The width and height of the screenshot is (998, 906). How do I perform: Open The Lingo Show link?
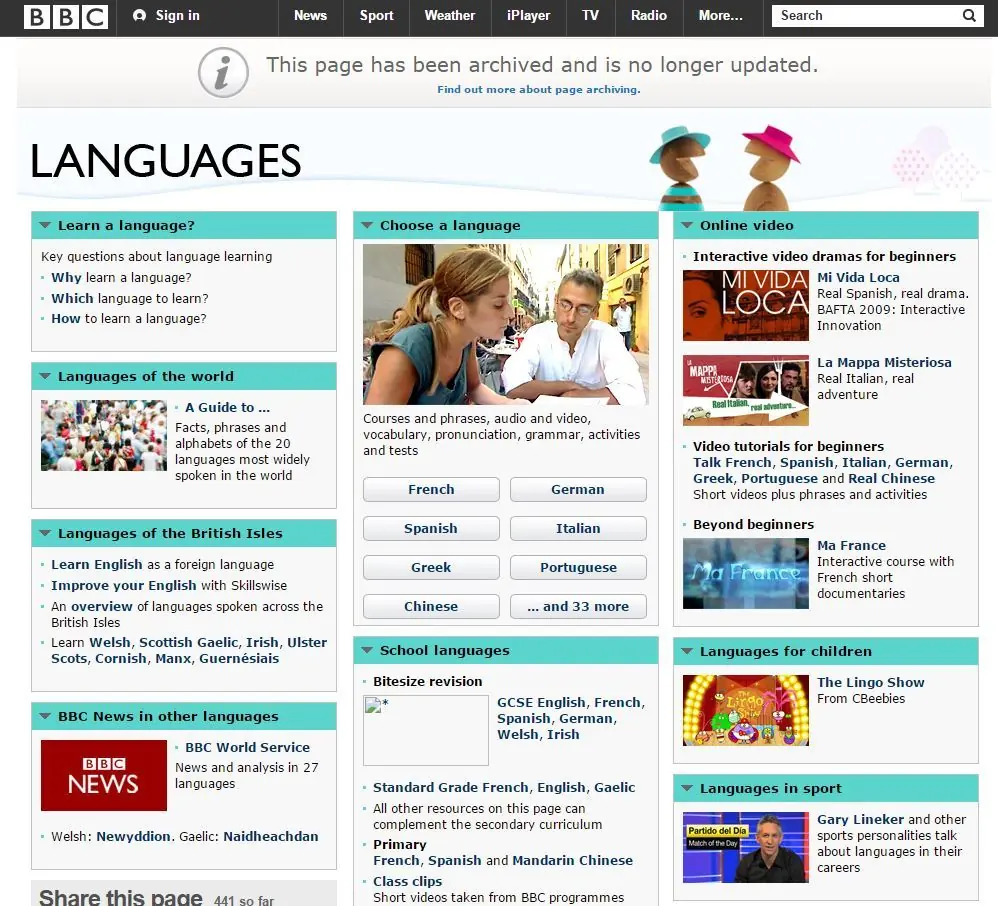coord(870,683)
